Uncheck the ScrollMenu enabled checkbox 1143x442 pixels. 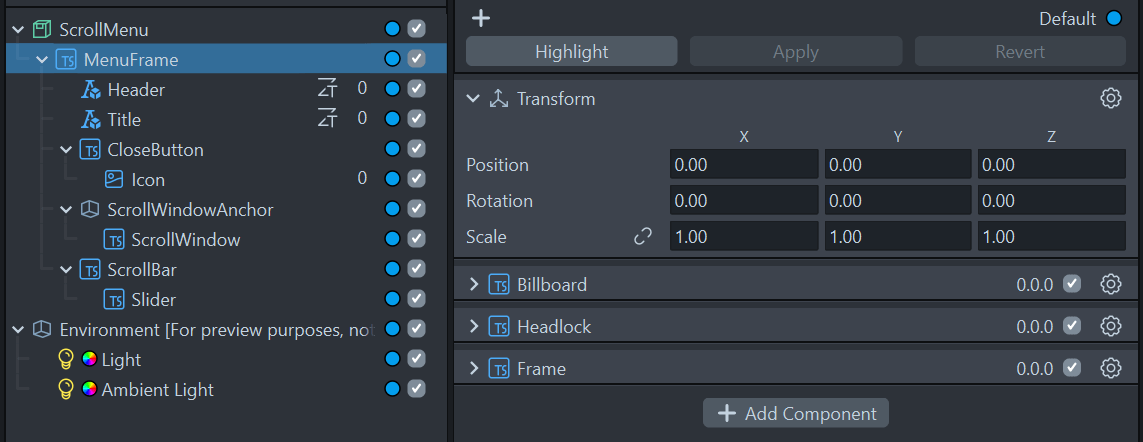click(x=417, y=30)
